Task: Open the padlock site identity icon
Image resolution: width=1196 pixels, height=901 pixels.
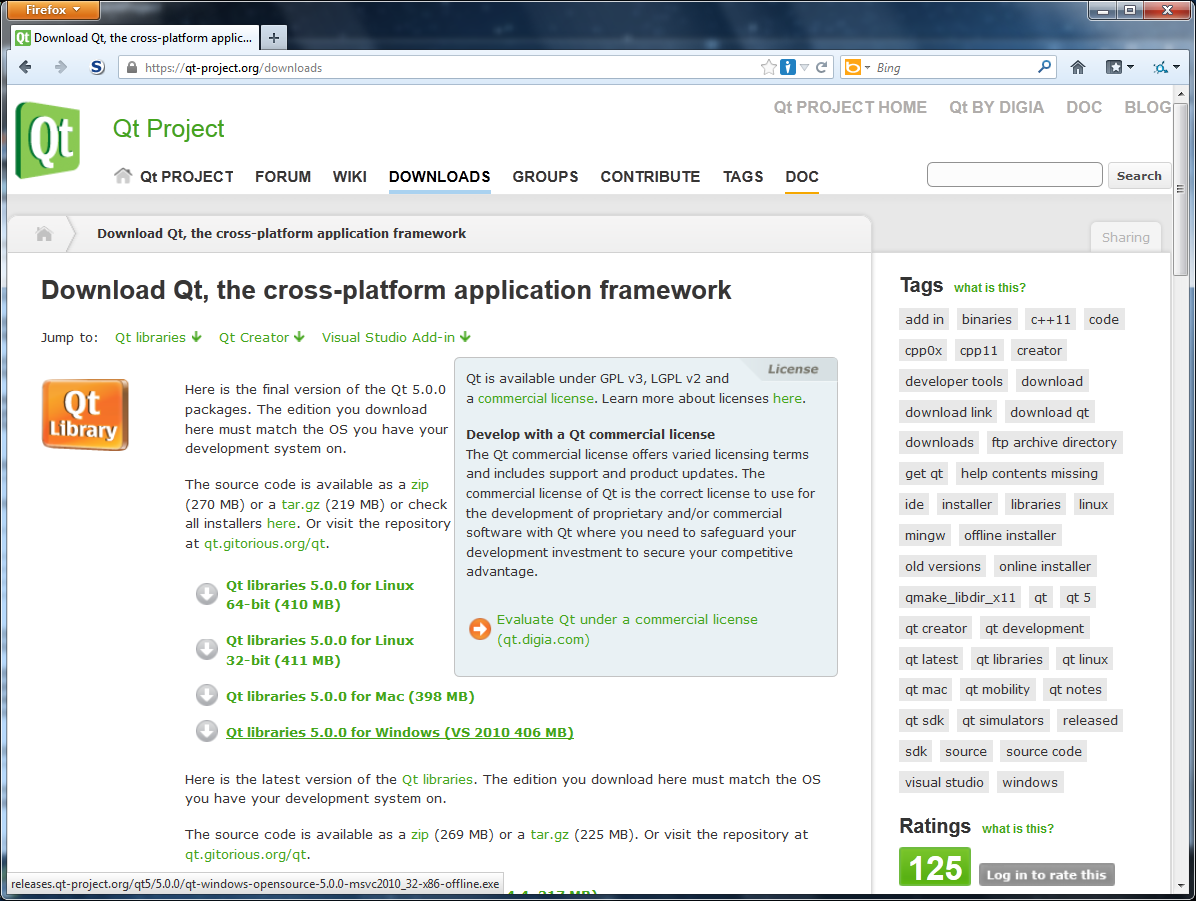Action: [132, 67]
